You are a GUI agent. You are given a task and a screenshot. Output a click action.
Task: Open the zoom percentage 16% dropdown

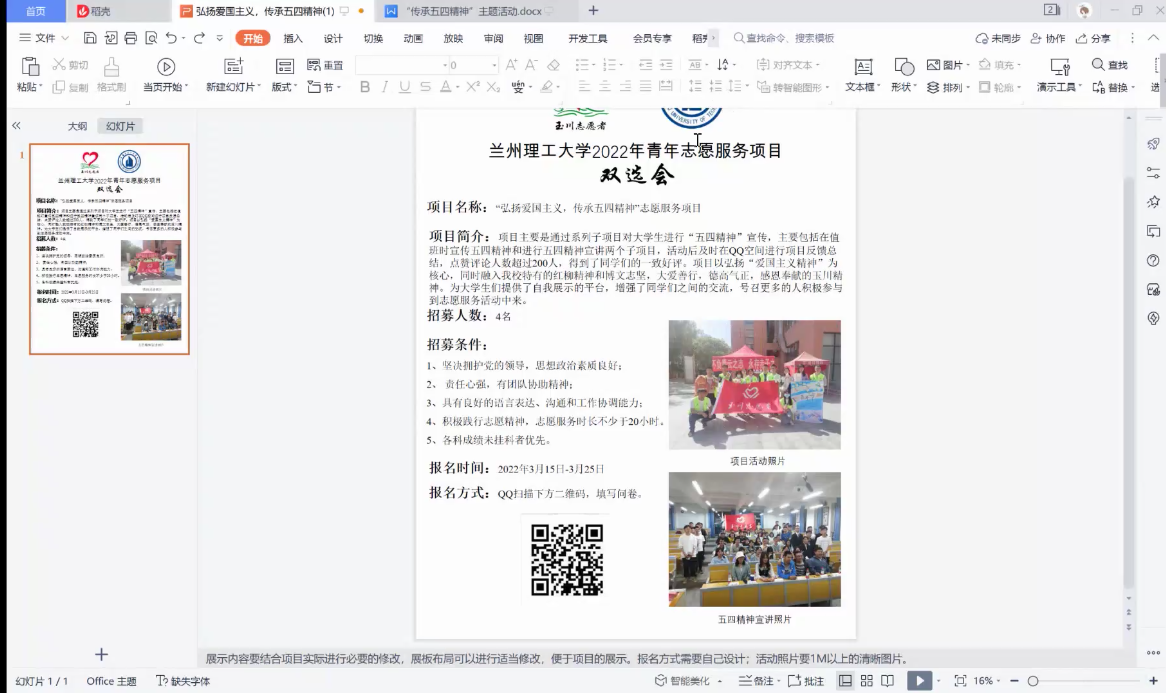(x=988, y=680)
